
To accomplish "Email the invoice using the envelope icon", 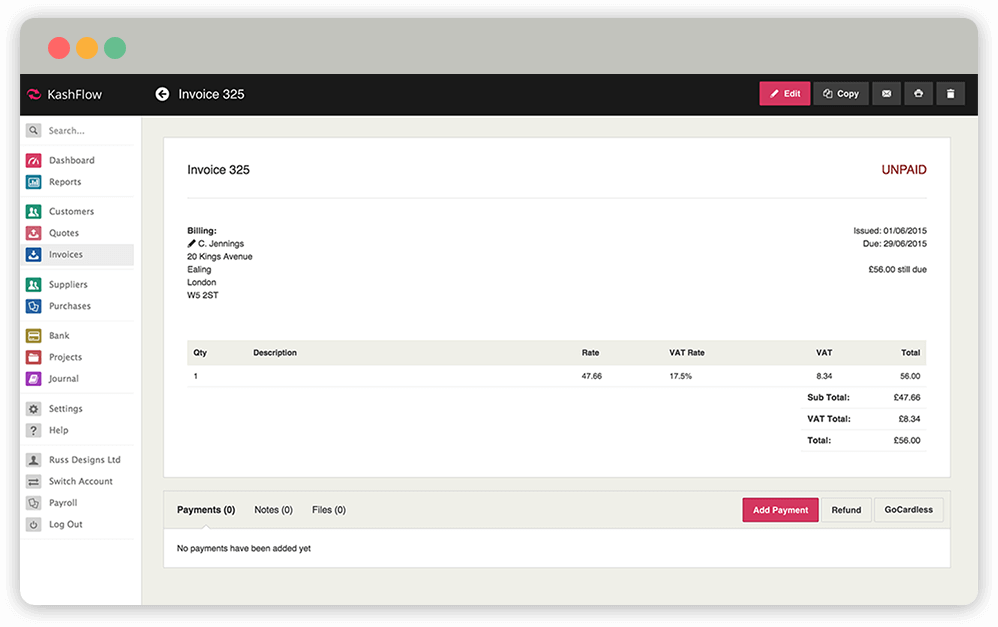I will (887, 93).
